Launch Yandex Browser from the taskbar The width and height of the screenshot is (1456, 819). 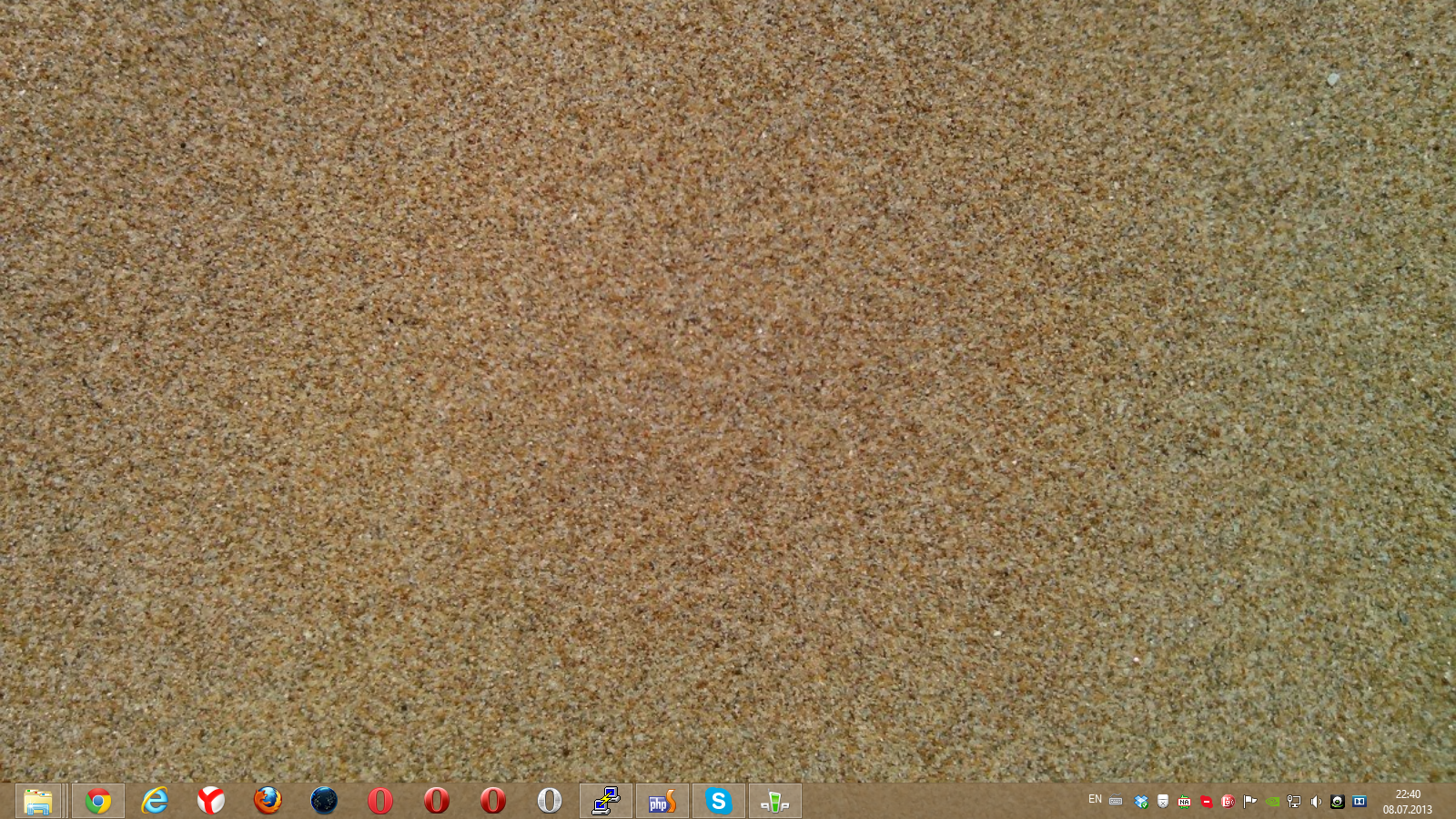coord(211,801)
